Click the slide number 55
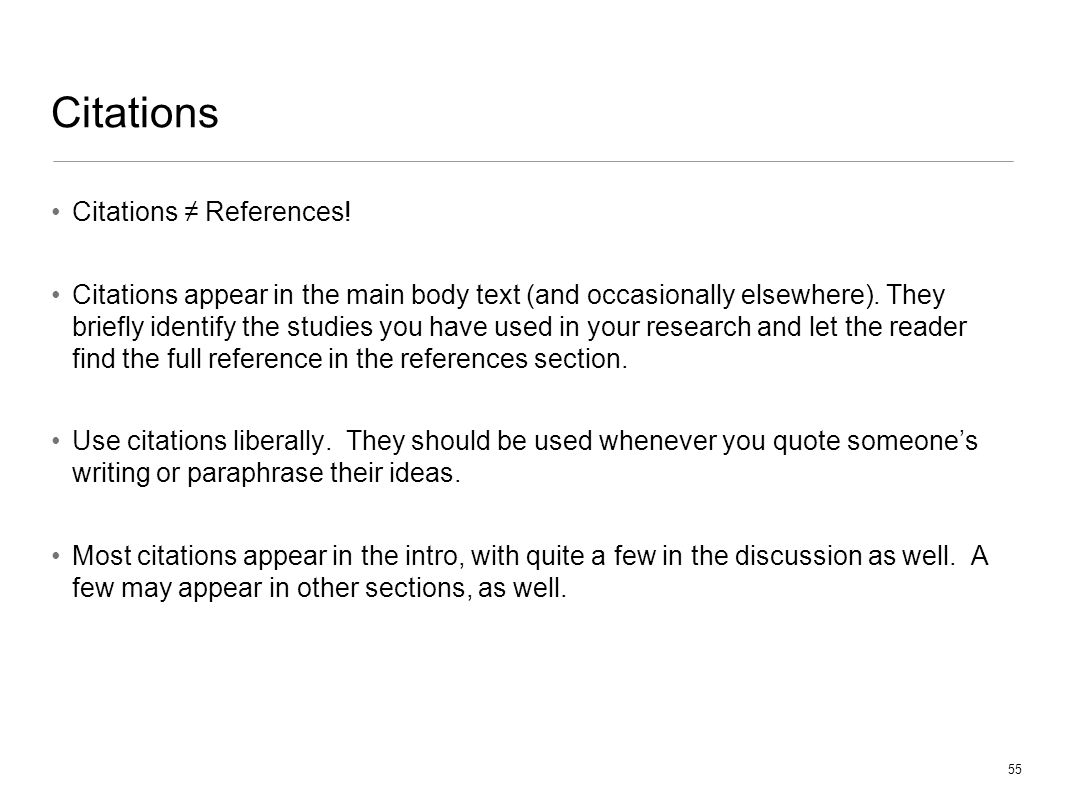 [x=1014, y=769]
